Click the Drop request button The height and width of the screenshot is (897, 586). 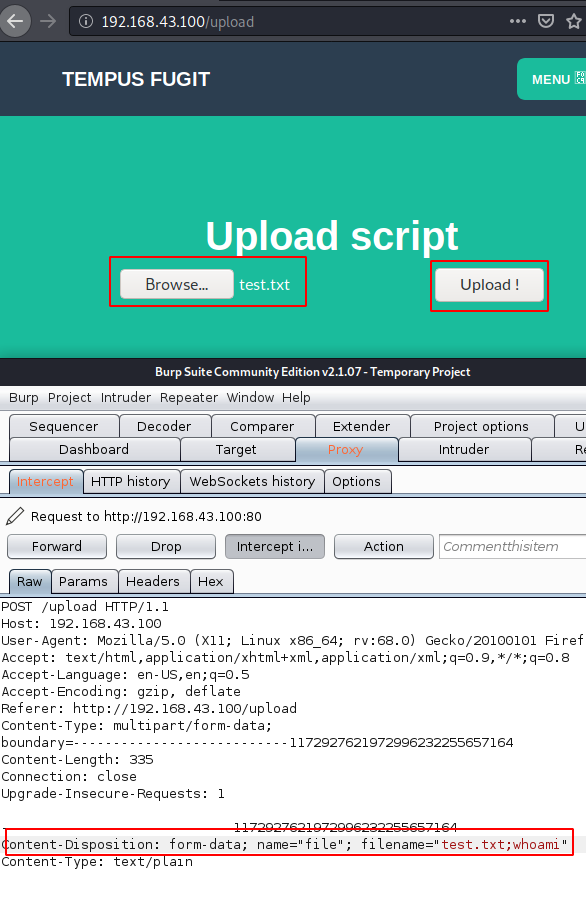(166, 546)
